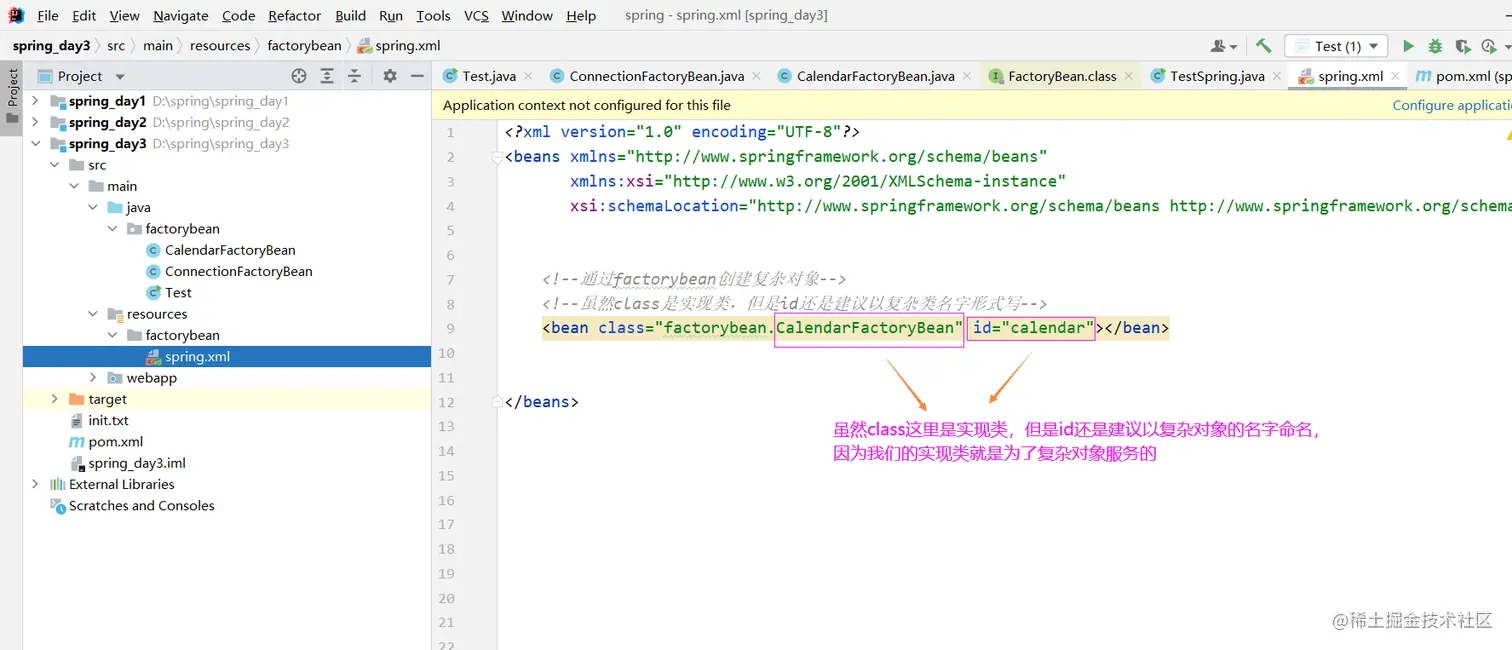1512x650 pixels.
Task: Click factorybean breadcrumb in navigation bar
Action: pos(304,46)
